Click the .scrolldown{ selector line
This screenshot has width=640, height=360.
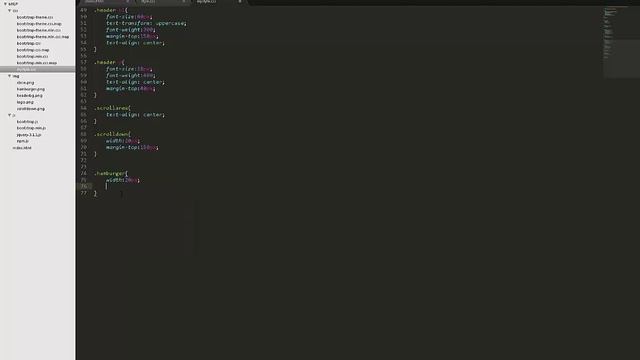tap(112, 134)
